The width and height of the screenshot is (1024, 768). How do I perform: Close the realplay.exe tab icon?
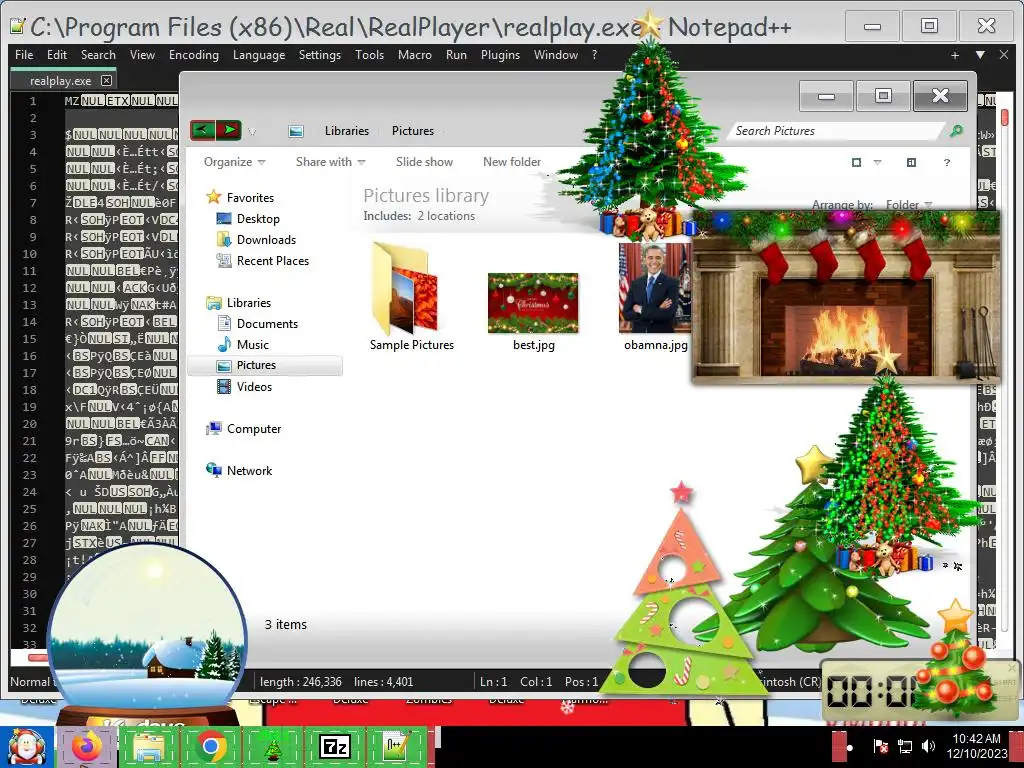coord(106,80)
